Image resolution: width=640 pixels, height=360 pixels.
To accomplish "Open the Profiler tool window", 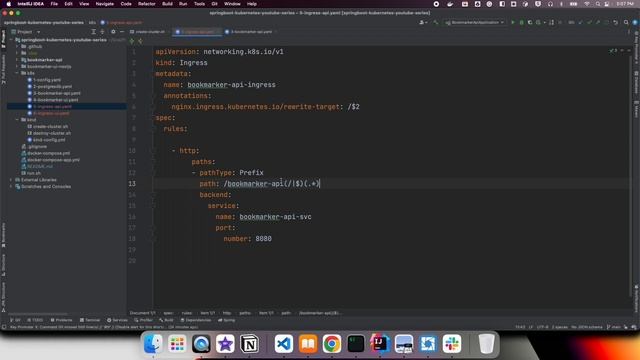I will pyautogui.click(x=143, y=320).
